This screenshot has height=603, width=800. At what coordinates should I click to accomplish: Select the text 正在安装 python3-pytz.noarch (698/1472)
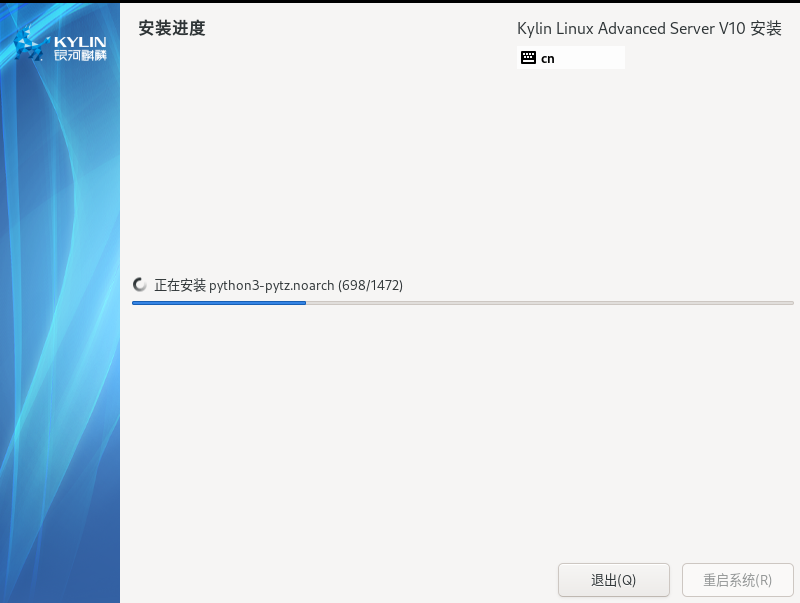pos(279,285)
